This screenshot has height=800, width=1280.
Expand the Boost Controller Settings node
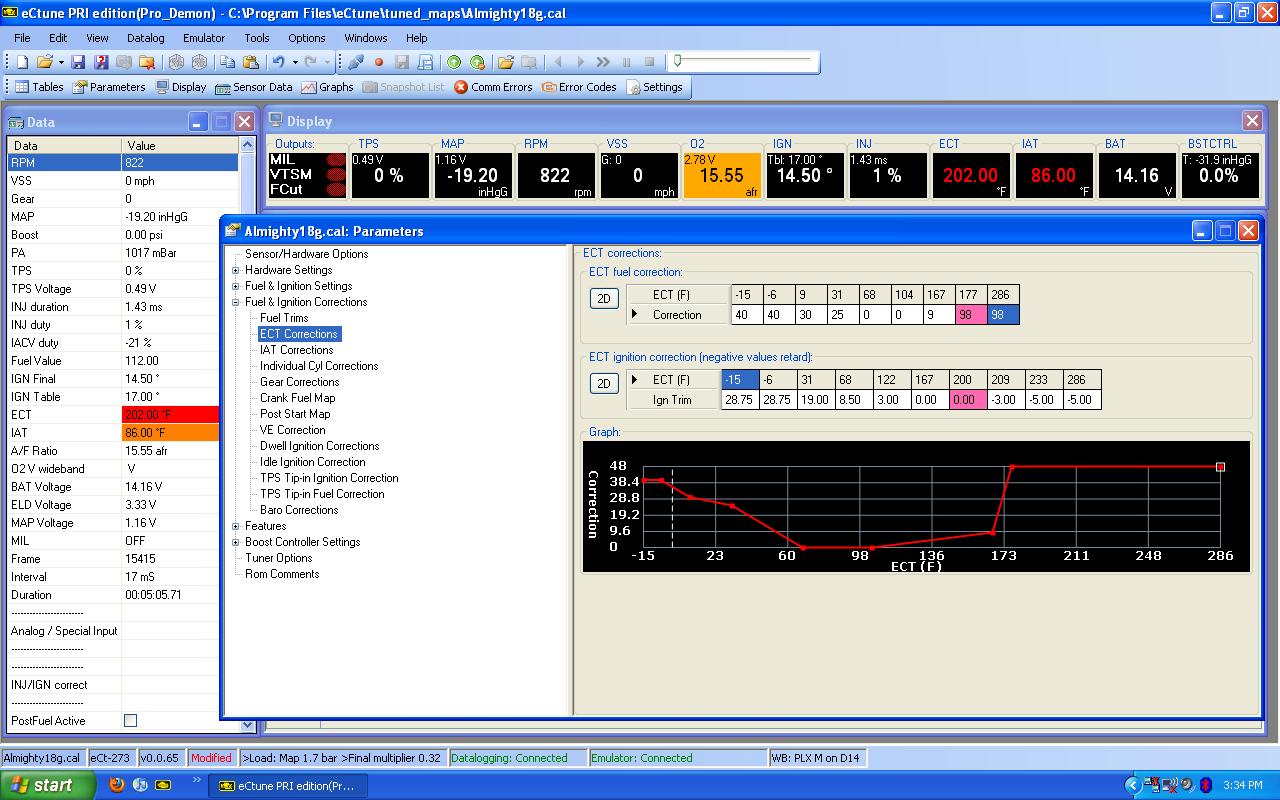pos(236,542)
